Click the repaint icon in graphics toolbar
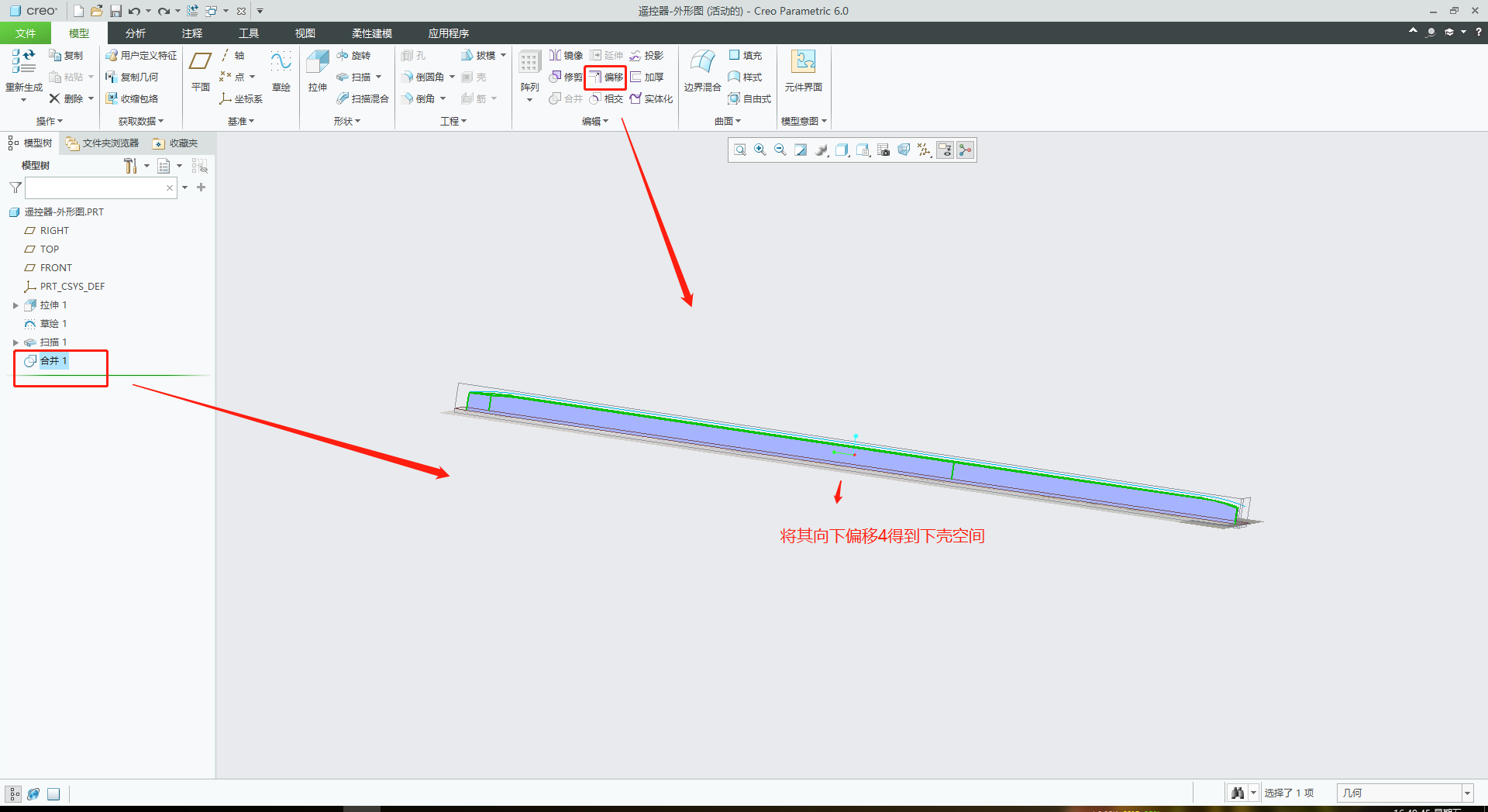Viewport: 1488px width, 812px height. tap(801, 150)
